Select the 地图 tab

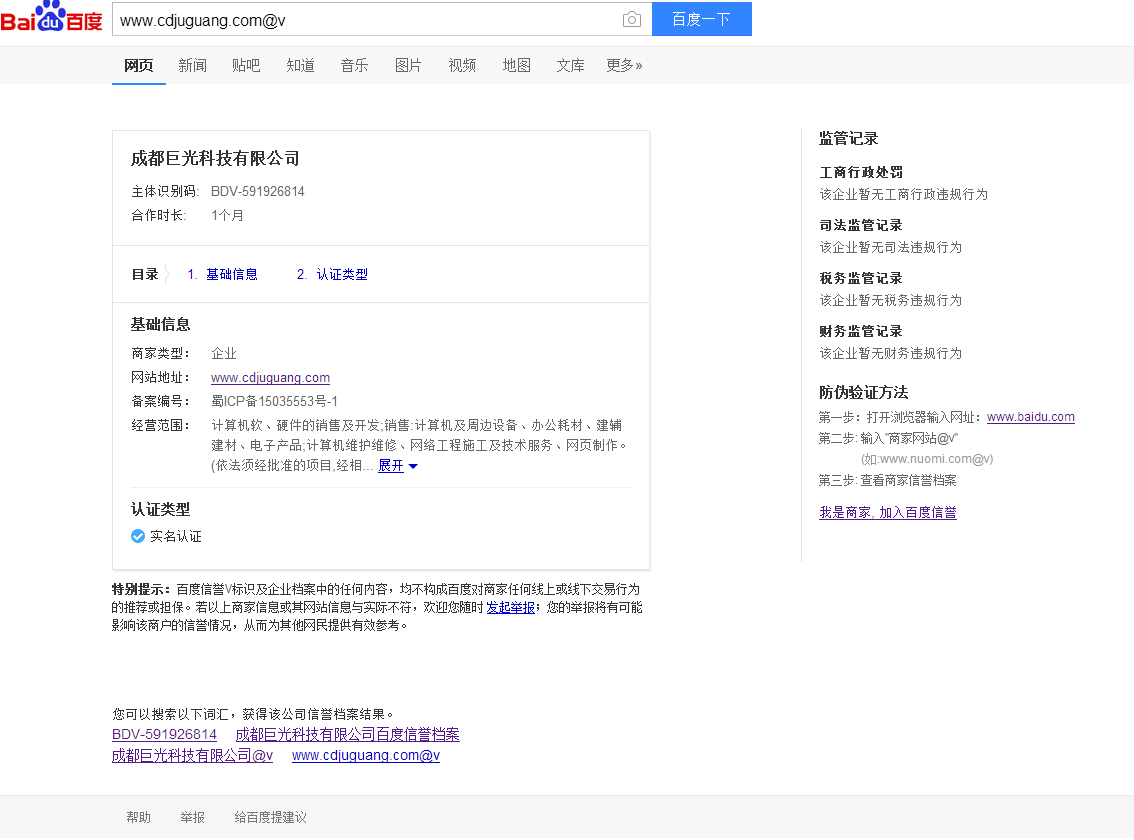[516, 66]
